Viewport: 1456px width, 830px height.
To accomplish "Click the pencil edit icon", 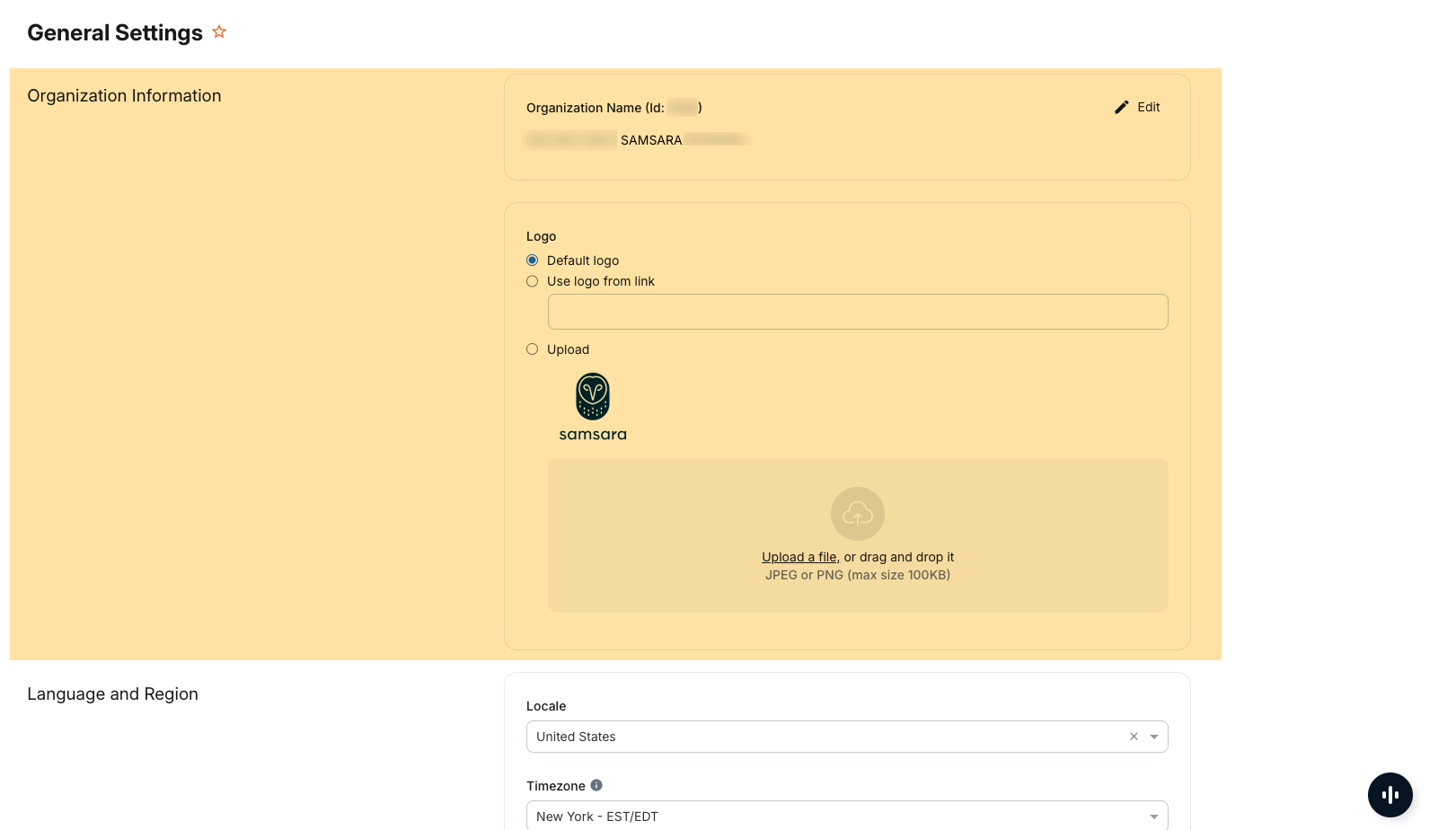I will pos(1121,107).
